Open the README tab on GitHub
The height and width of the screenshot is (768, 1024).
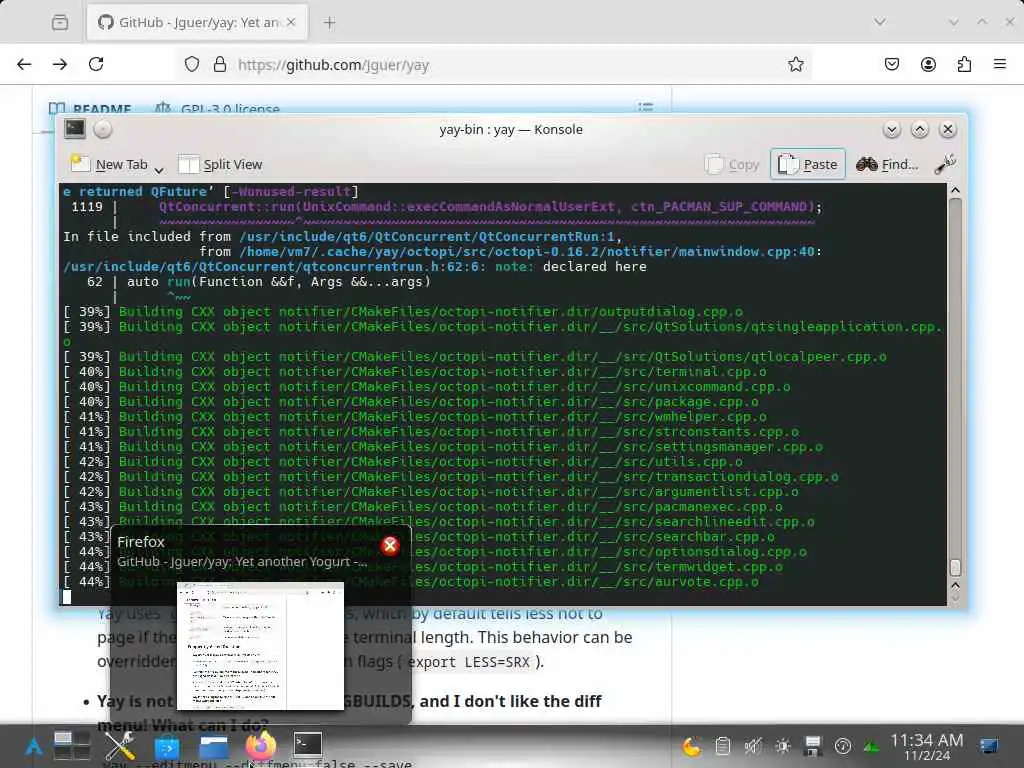tap(91, 108)
